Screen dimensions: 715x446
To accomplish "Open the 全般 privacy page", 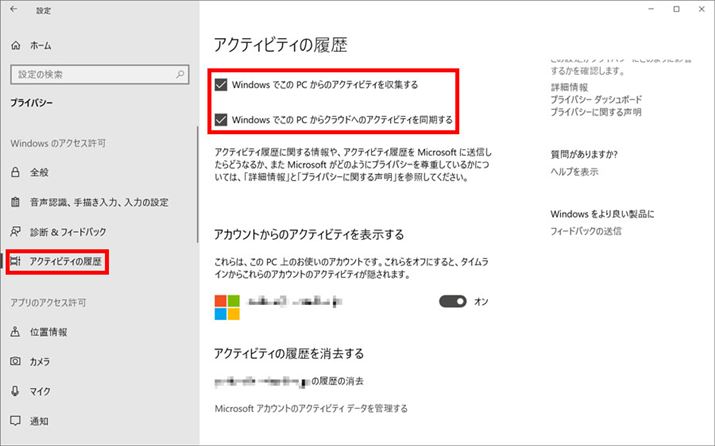I will pyautogui.click(x=39, y=172).
